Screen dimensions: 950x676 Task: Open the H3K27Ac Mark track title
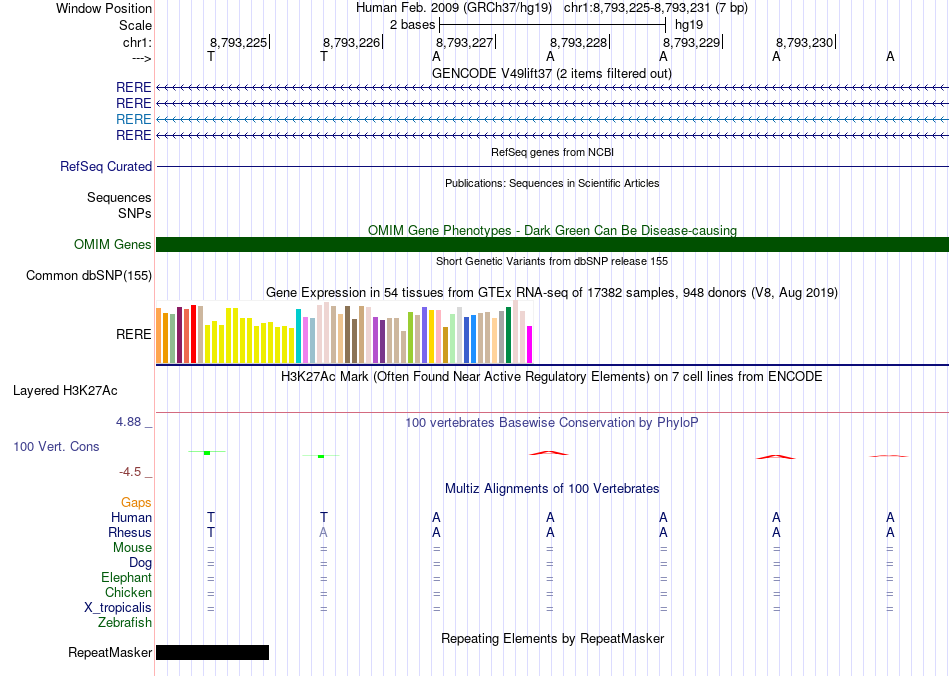(x=552, y=377)
